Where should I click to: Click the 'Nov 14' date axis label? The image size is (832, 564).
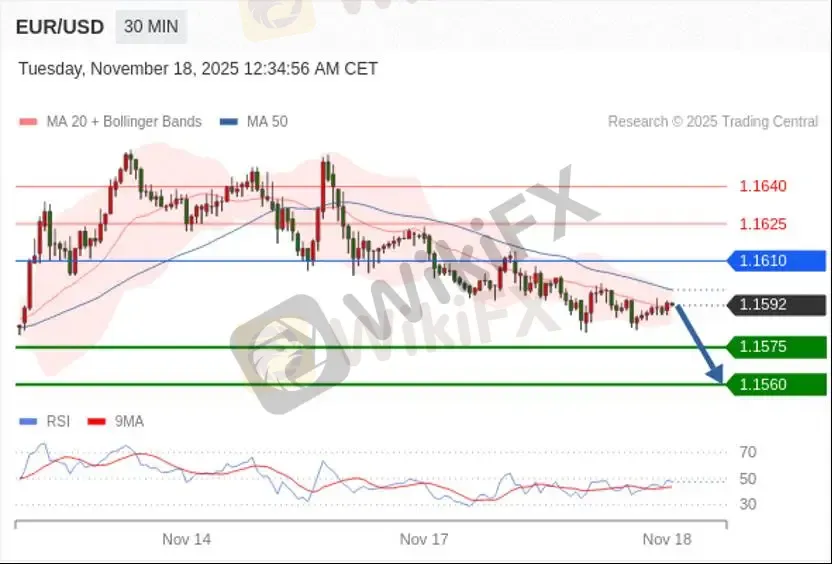[186, 540]
